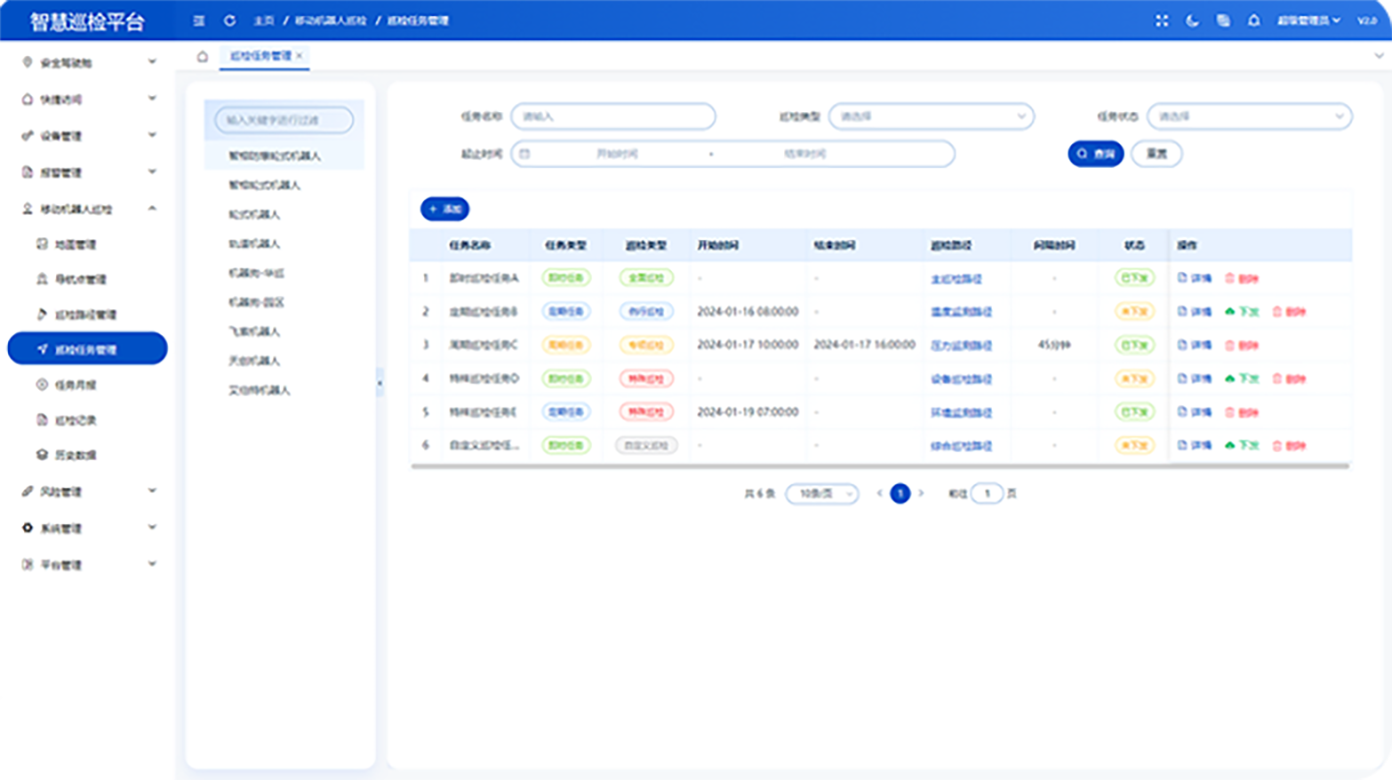Viewport: 1392px width, 780px height.
Task: Click the 任务名称 input field
Action: pos(613,117)
